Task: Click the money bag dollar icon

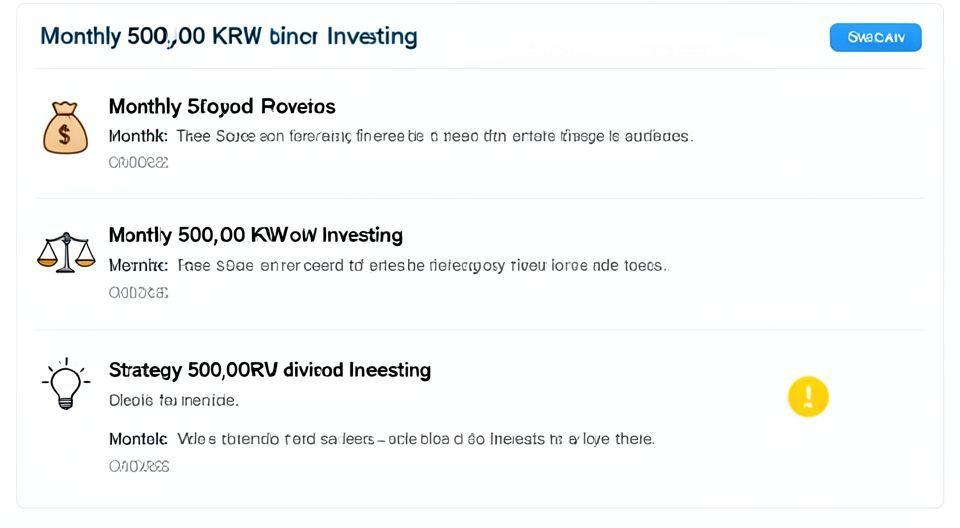Action: [65, 128]
